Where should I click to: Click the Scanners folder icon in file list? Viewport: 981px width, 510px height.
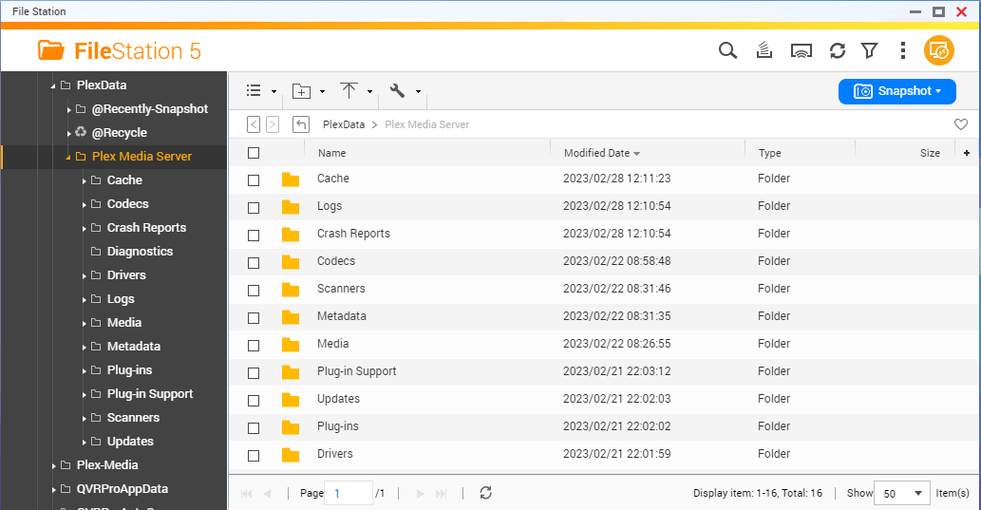290,290
